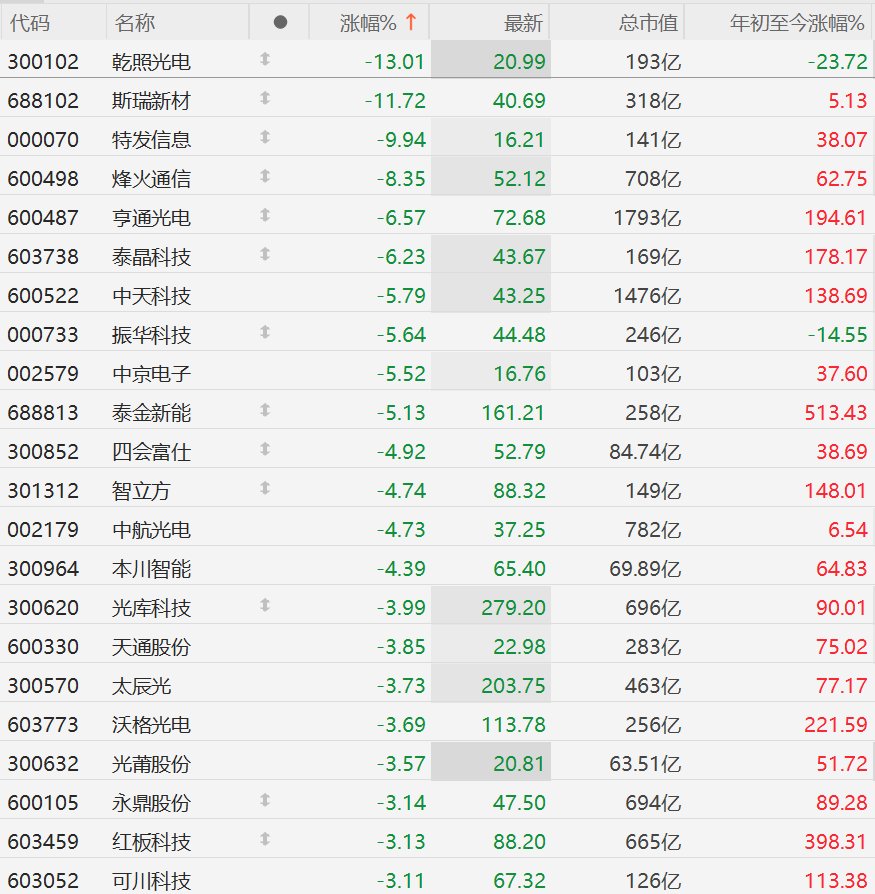This screenshot has height=894, width=875.
Task: Select stock name 中京电子
Action: 151,374
